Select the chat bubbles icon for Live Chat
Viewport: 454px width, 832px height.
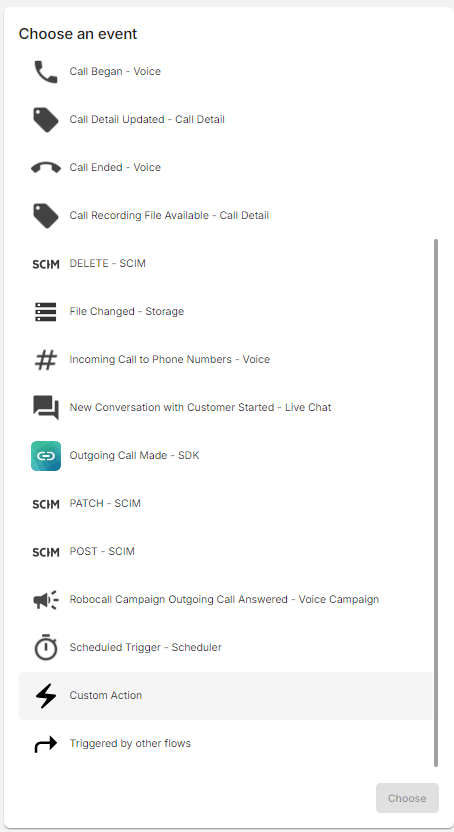[46, 408]
